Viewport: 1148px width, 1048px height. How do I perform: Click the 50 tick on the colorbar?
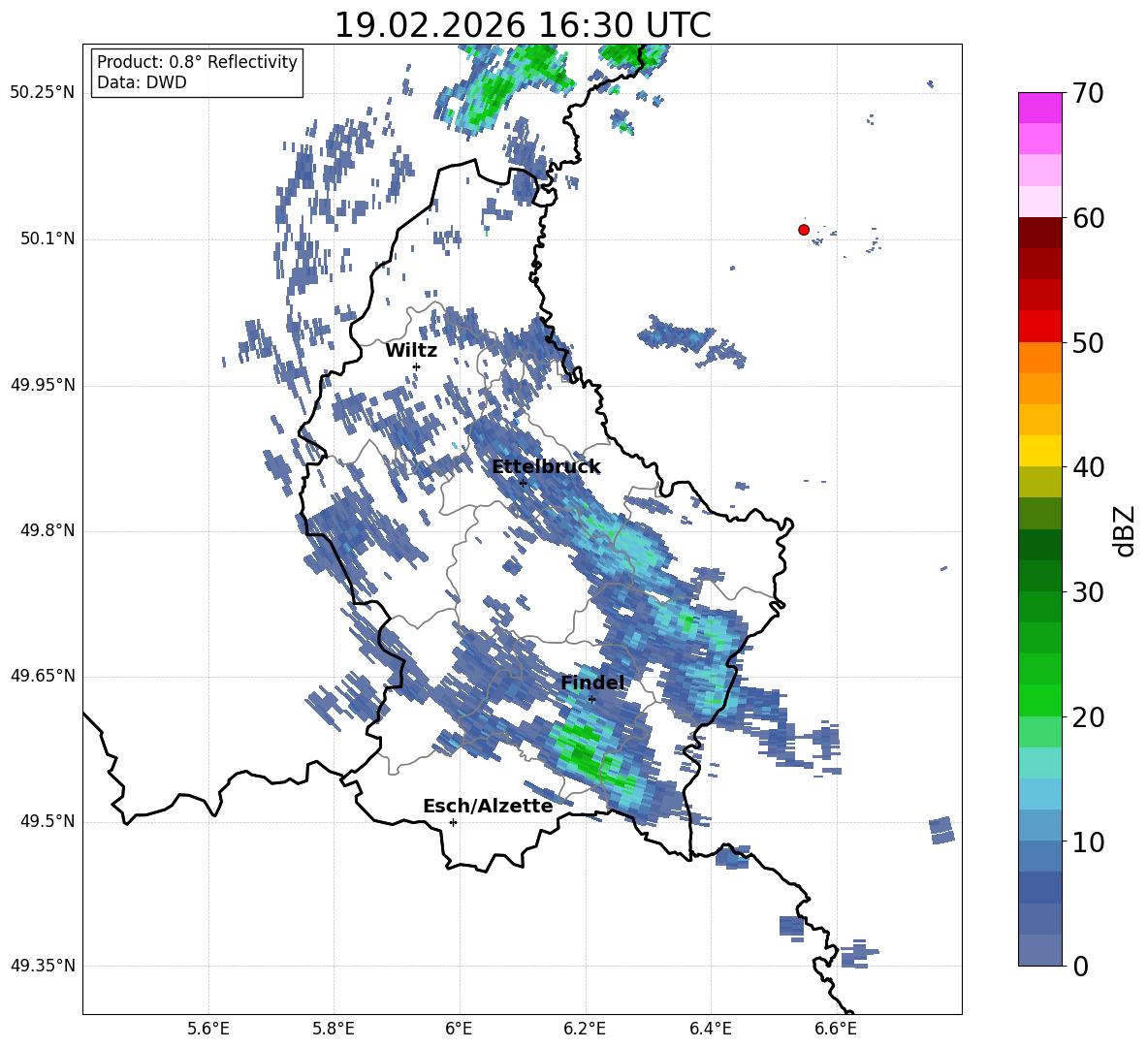(1088, 342)
